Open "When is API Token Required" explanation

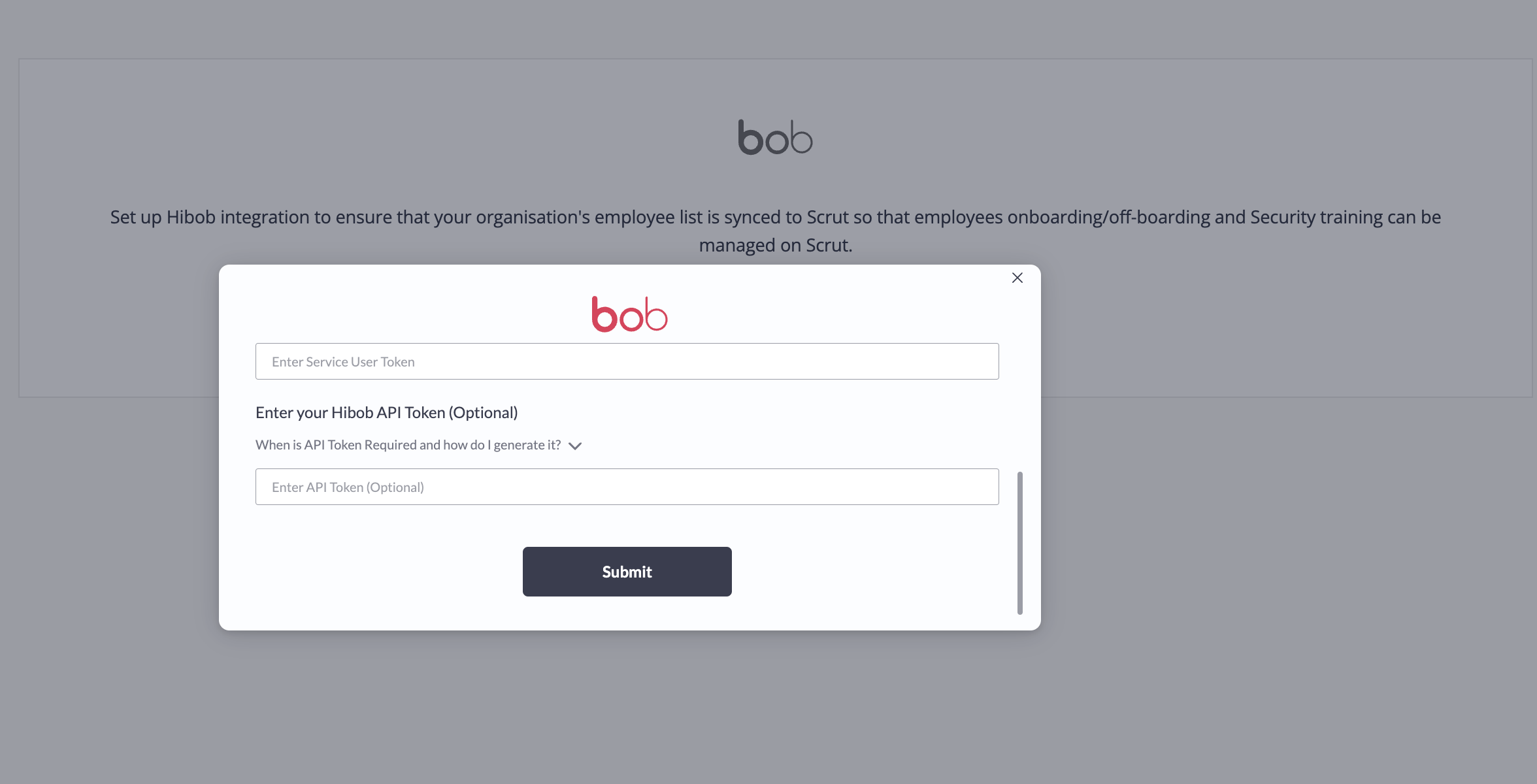coord(408,445)
